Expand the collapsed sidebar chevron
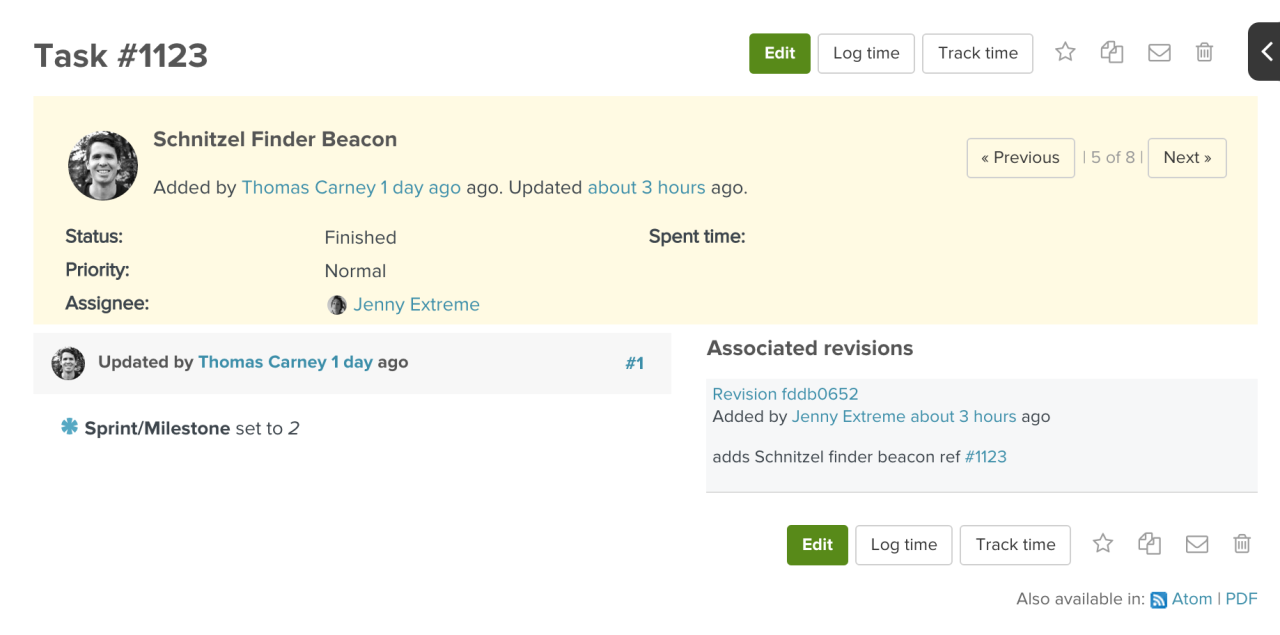Image resolution: width=1280 pixels, height=635 pixels. (x=1265, y=52)
